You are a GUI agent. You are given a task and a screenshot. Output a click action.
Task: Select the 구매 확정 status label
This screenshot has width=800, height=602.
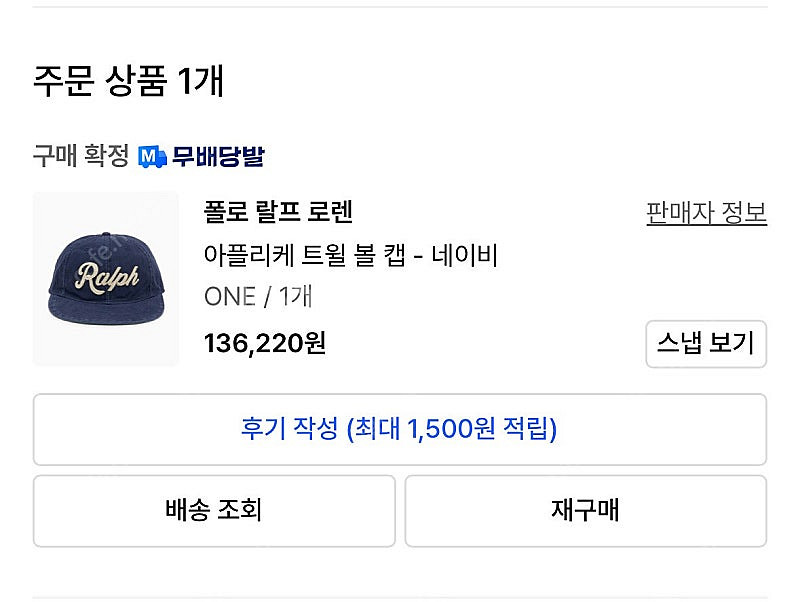click(81, 155)
